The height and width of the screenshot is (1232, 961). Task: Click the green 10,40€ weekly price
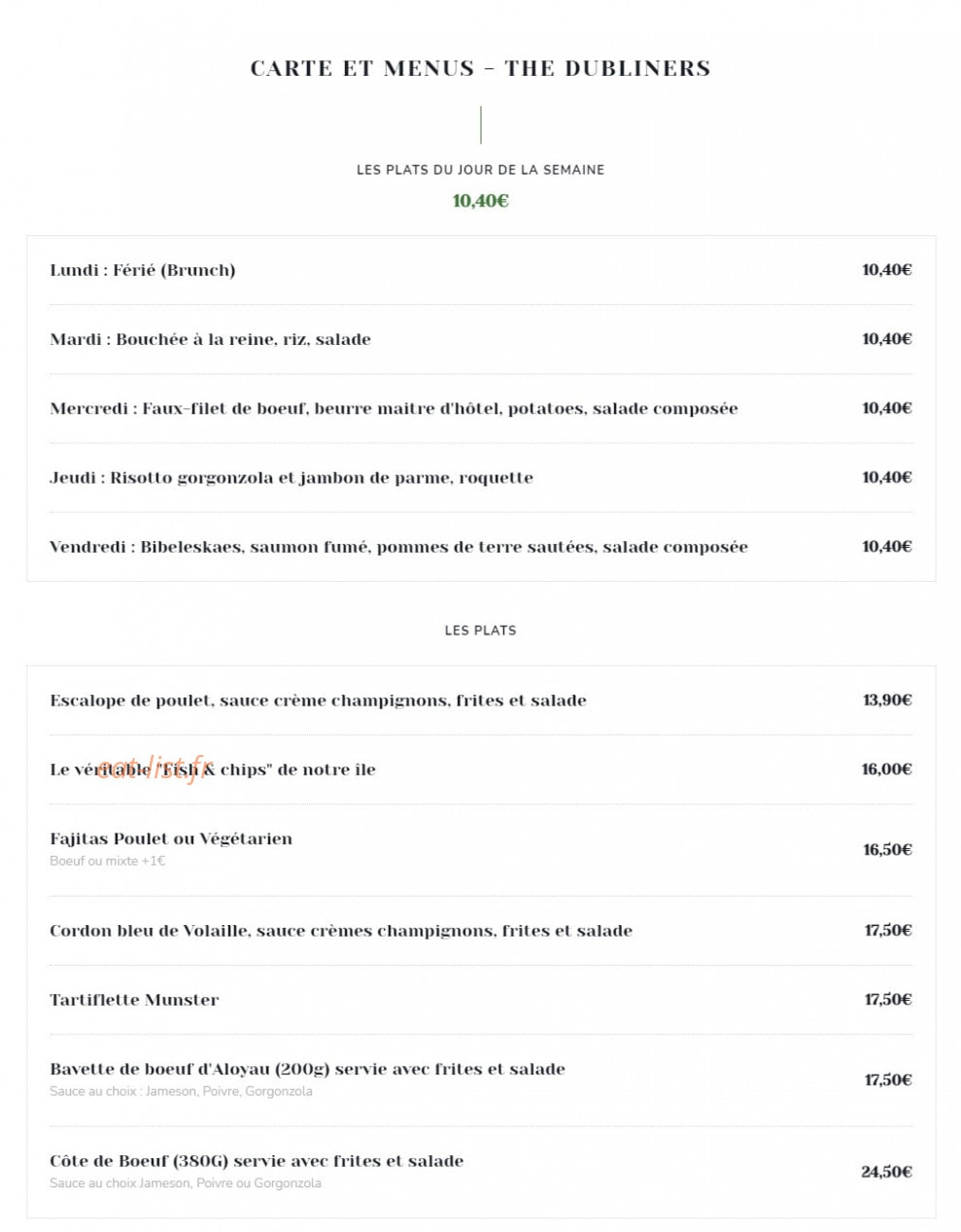[480, 201]
